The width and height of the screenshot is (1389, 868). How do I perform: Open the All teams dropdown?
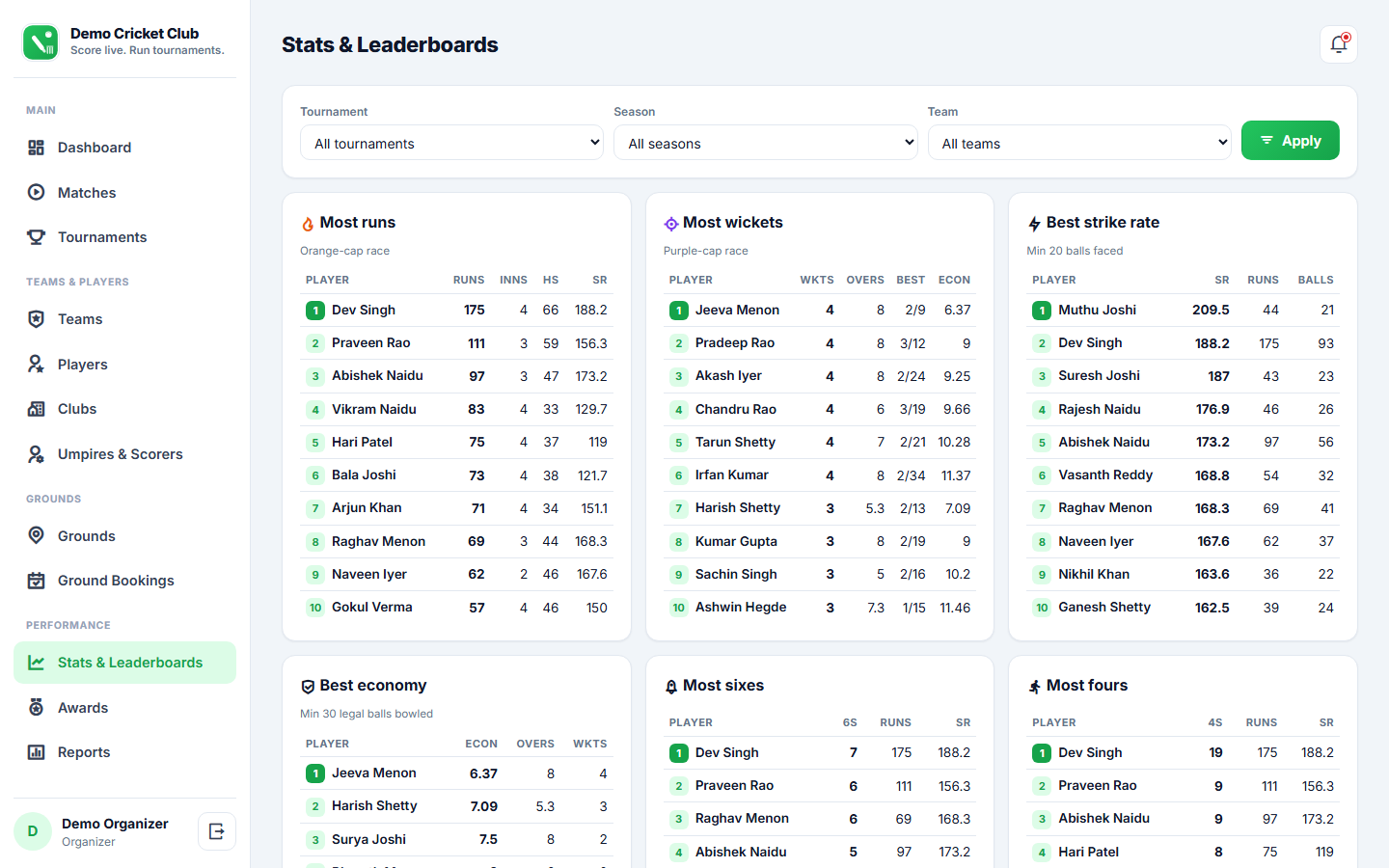1079,143
